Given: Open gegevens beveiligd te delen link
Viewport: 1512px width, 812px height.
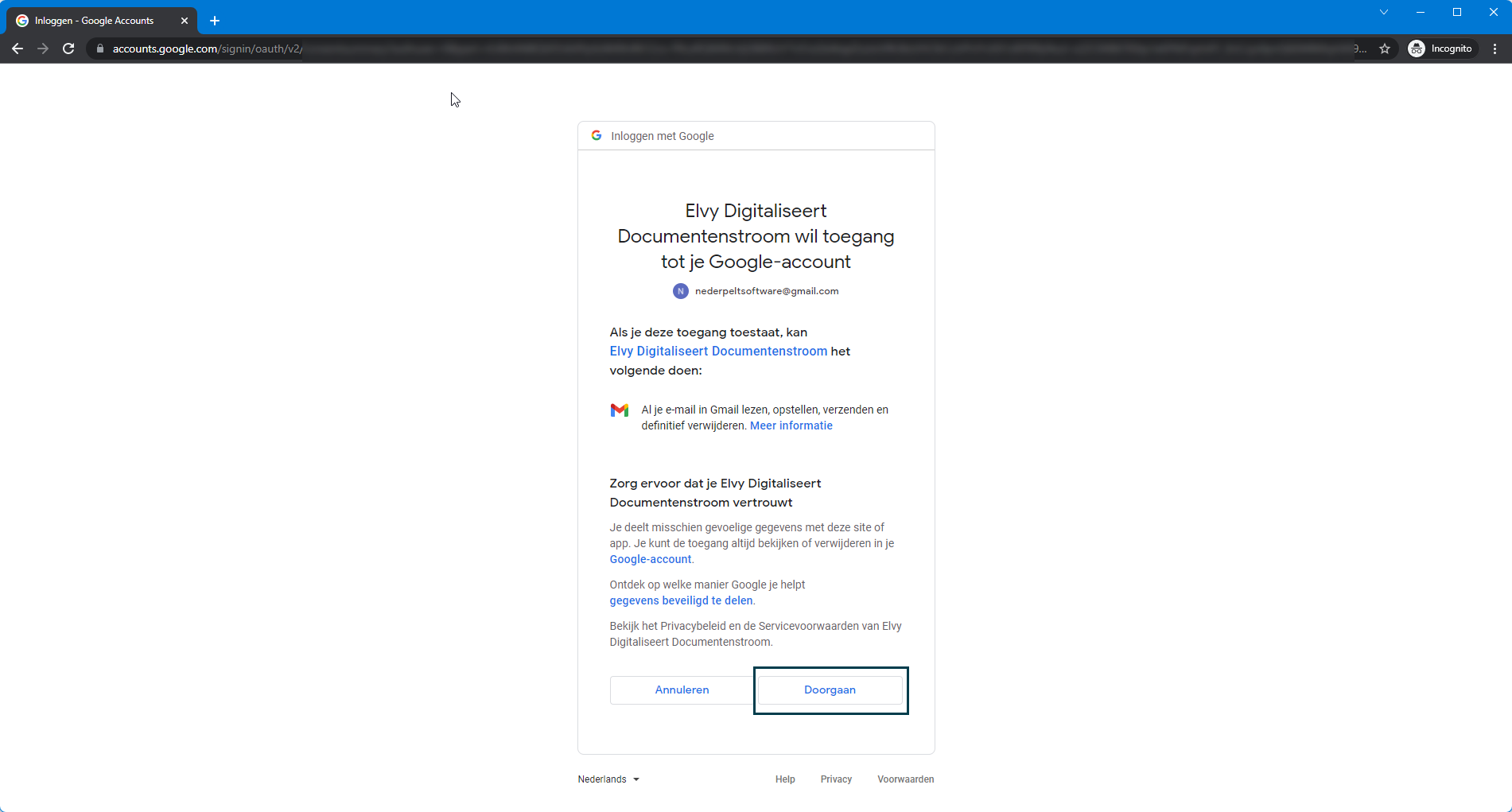Looking at the screenshot, I should click(x=681, y=600).
